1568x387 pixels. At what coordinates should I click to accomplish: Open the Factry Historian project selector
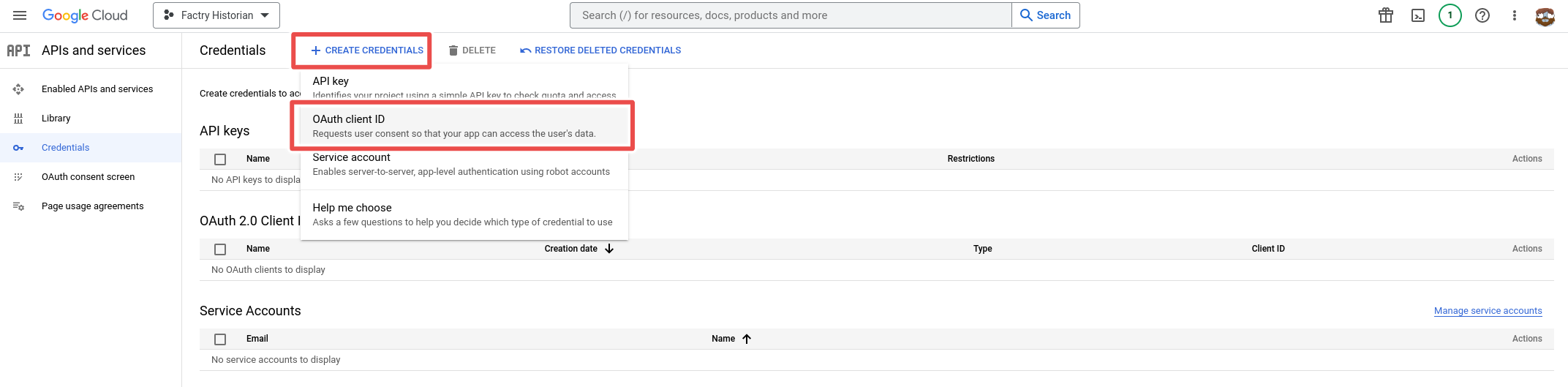[x=216, y=15]
